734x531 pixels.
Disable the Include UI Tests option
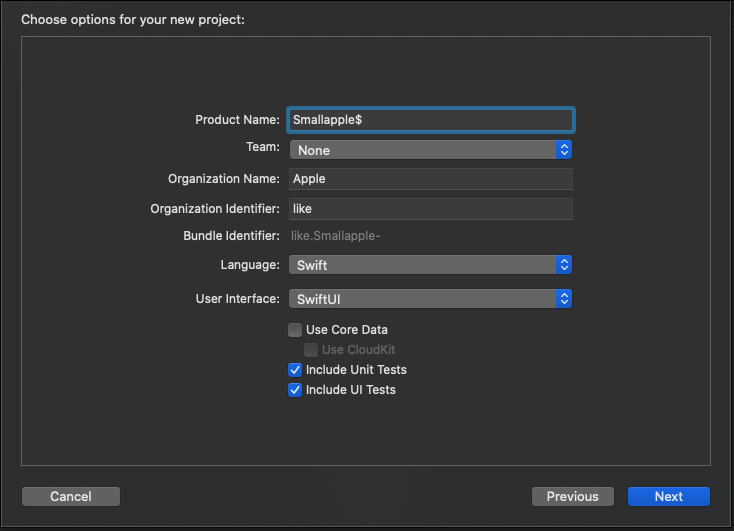295,390
